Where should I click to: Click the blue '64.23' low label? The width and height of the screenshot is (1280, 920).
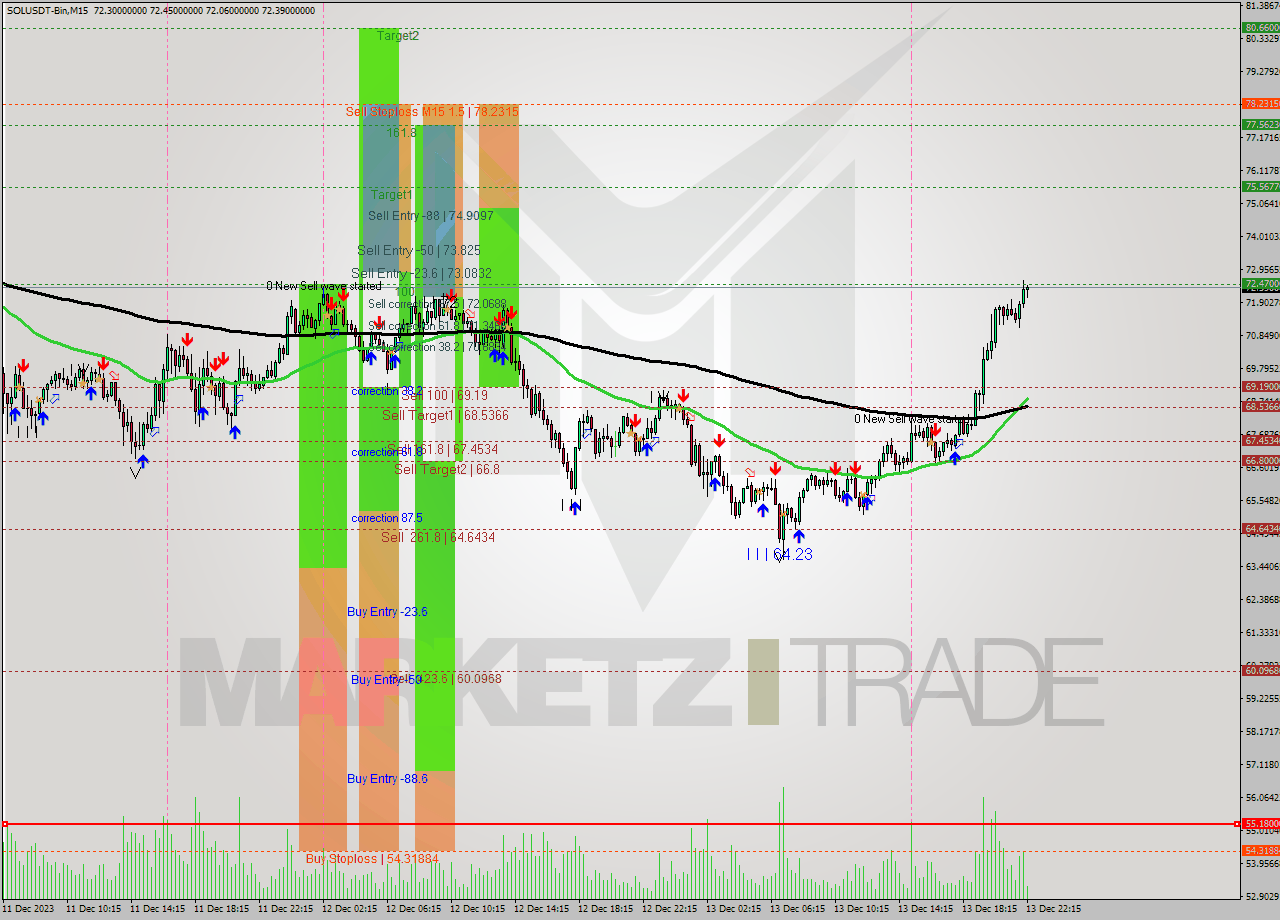coord(792,554)
